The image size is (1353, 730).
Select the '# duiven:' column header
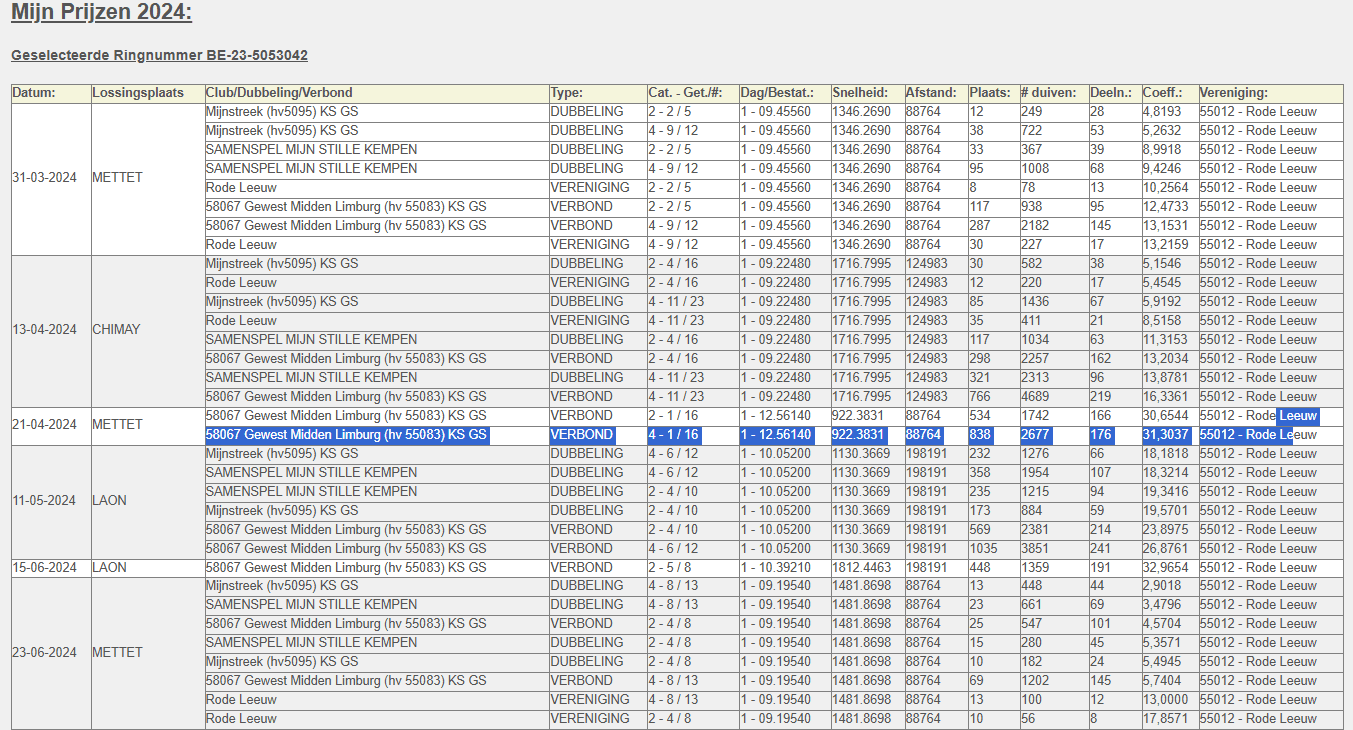tap(1048, 93)
